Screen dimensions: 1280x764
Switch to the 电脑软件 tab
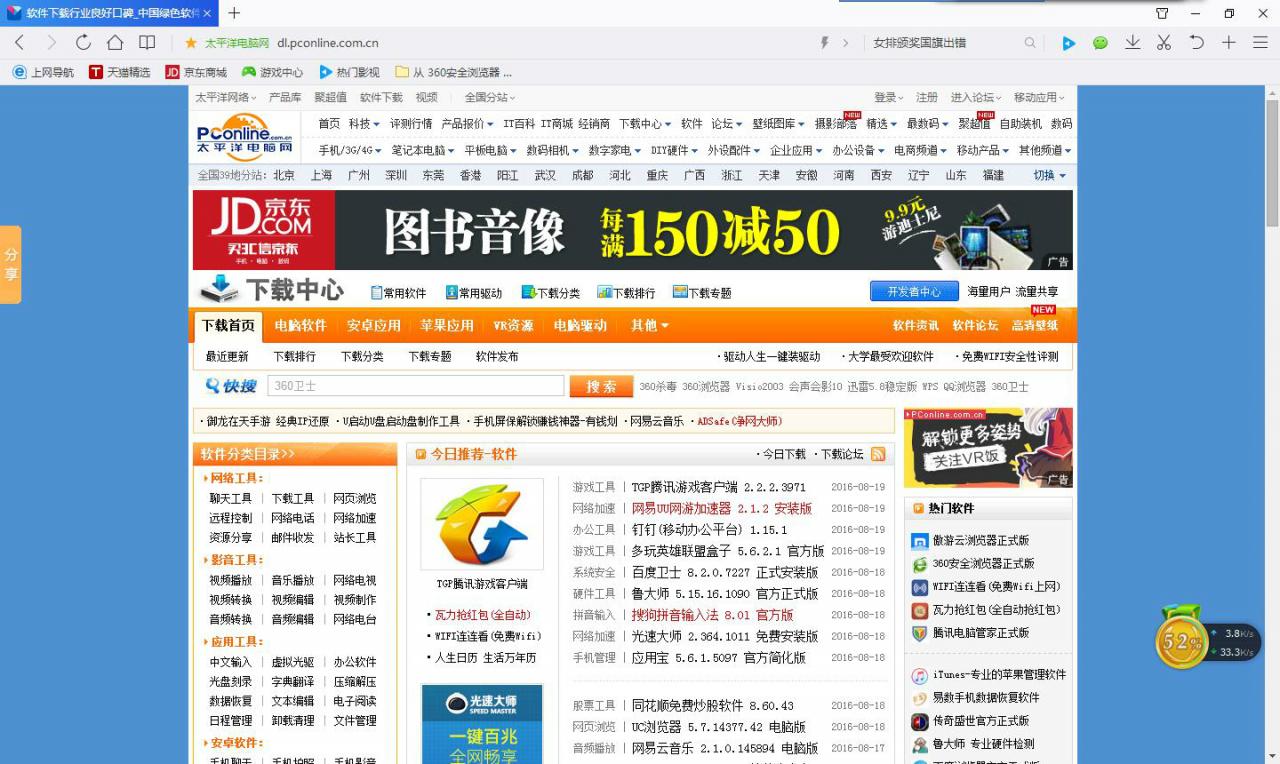click(x=300, y=326)
